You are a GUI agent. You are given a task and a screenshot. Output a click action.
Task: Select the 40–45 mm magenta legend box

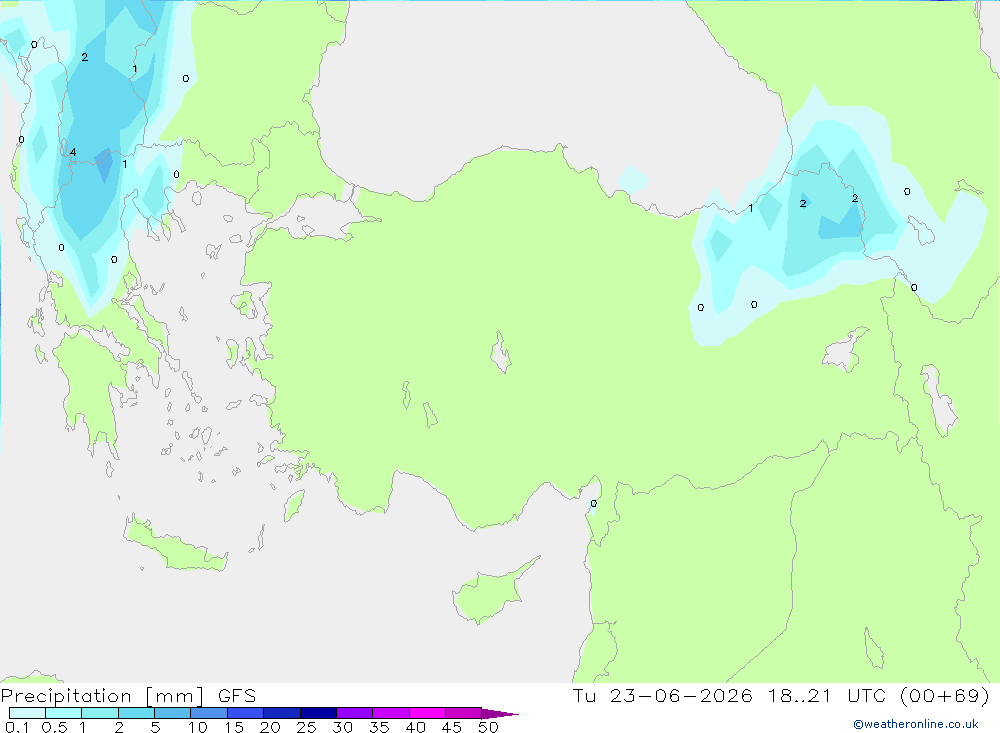[x=427, y=713]
